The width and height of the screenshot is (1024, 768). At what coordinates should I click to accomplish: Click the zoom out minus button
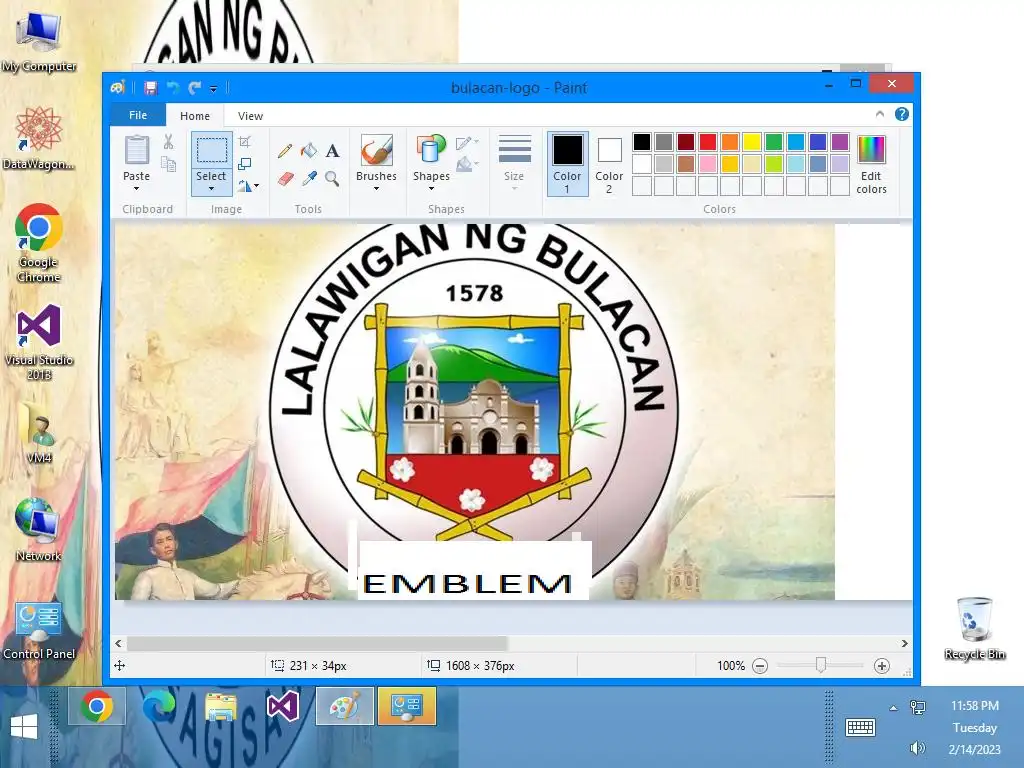760,666
